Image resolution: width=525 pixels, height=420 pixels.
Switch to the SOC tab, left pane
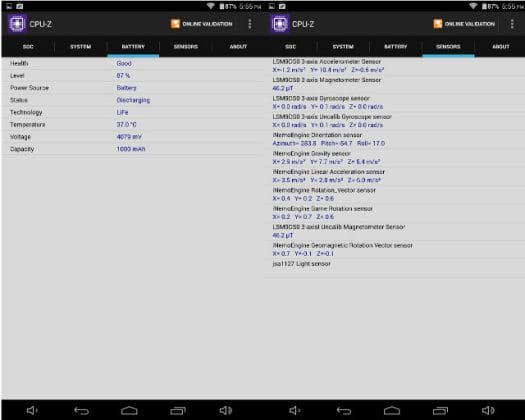pos(28,47)
